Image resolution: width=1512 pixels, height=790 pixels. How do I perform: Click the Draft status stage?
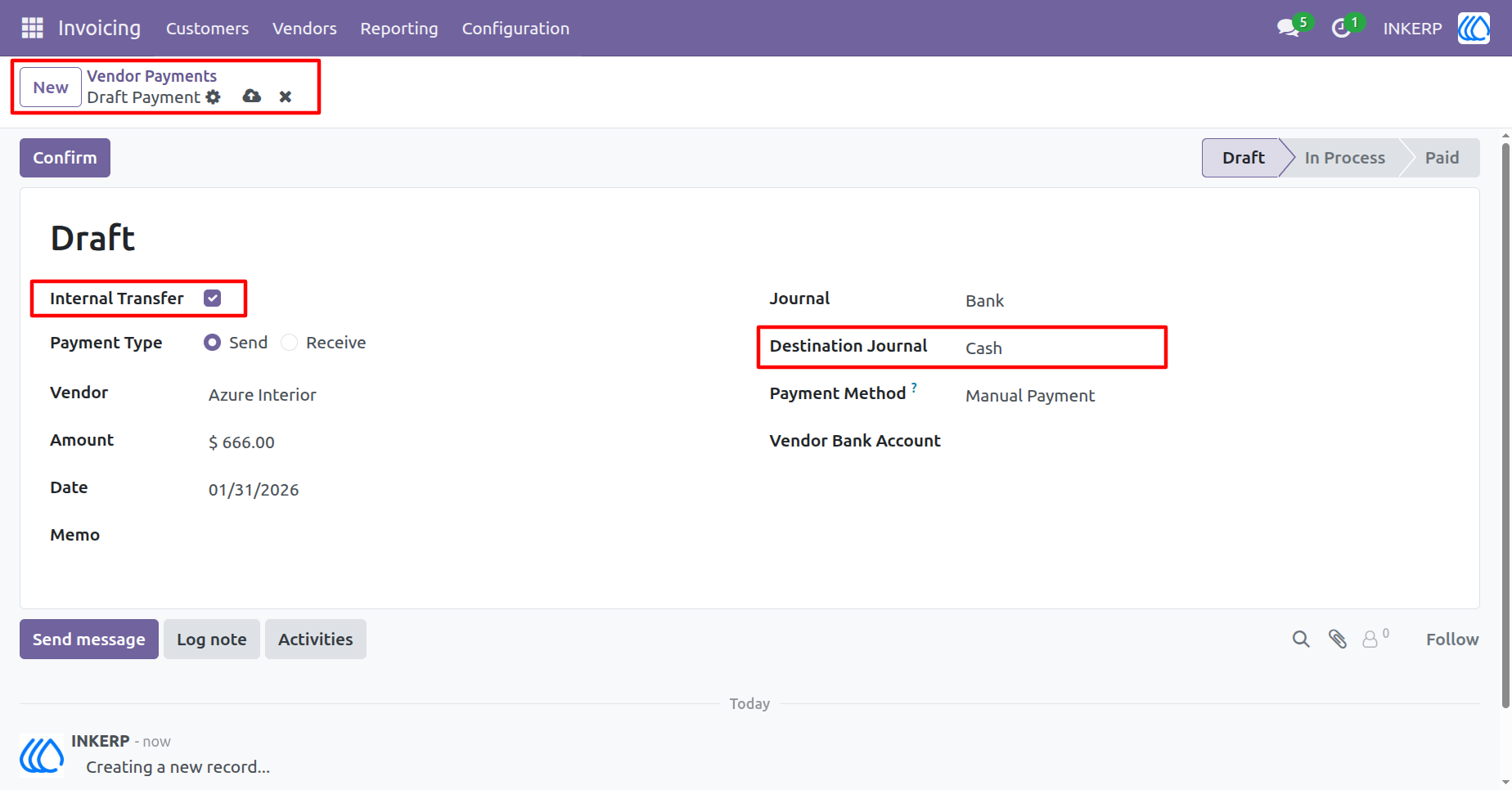[x=1243, y=158]
